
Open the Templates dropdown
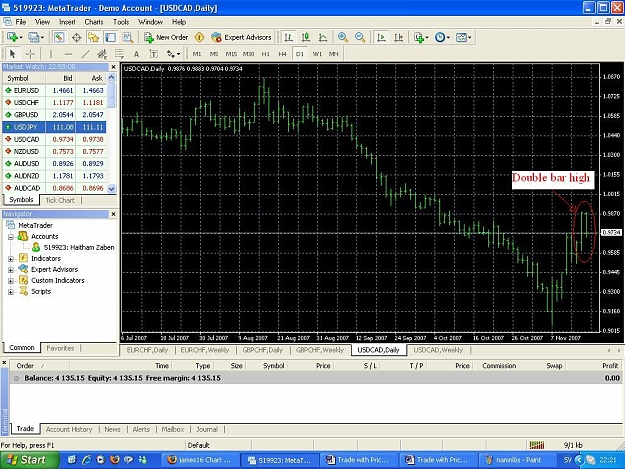(x=463, y=37)
